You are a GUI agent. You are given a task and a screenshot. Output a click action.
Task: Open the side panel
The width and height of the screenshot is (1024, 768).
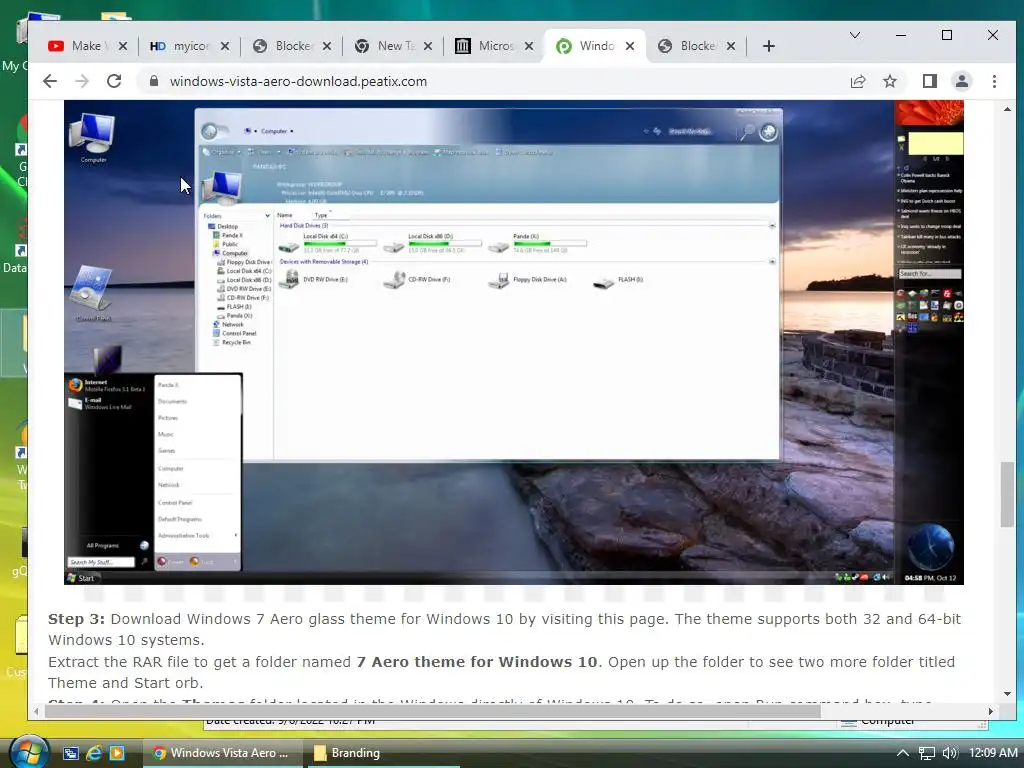[929, 81]
